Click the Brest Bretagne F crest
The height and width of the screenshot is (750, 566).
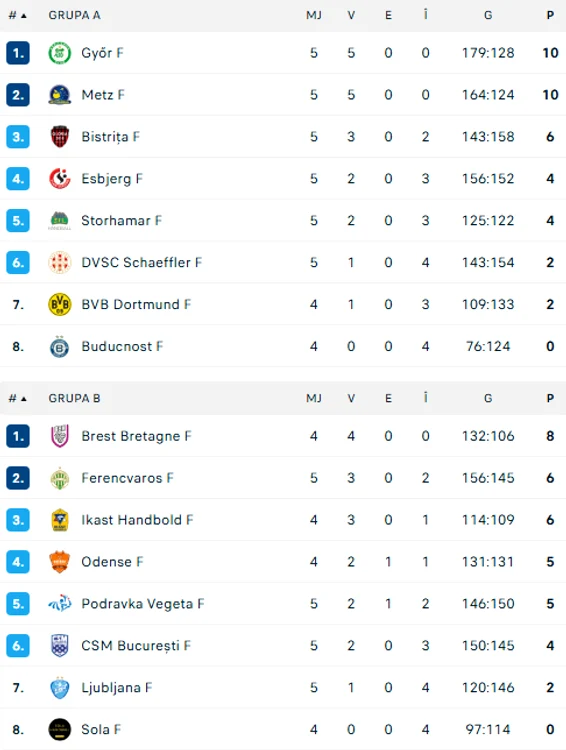click(60, 436)
